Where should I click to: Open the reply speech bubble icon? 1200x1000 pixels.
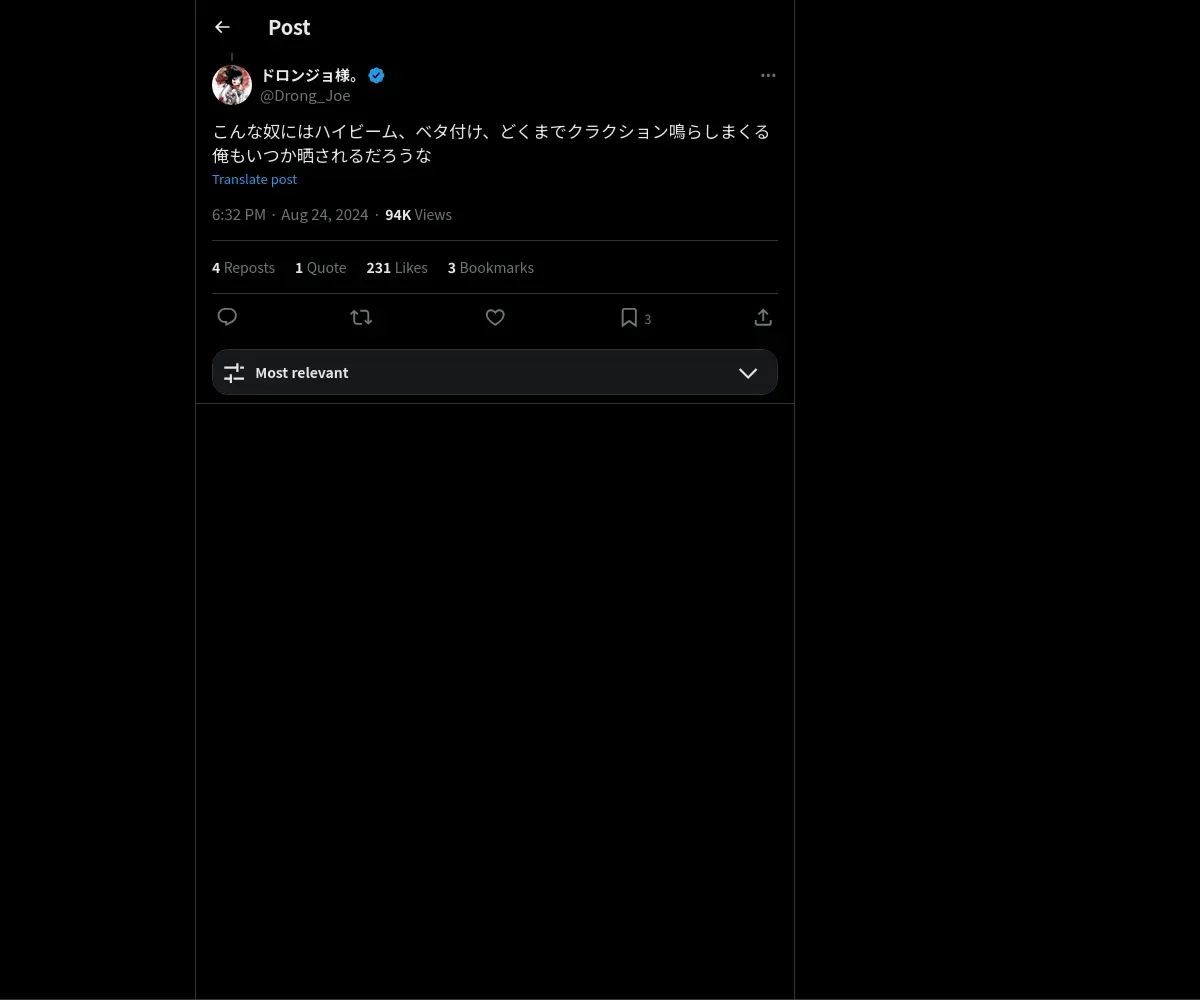coord(227,317)
